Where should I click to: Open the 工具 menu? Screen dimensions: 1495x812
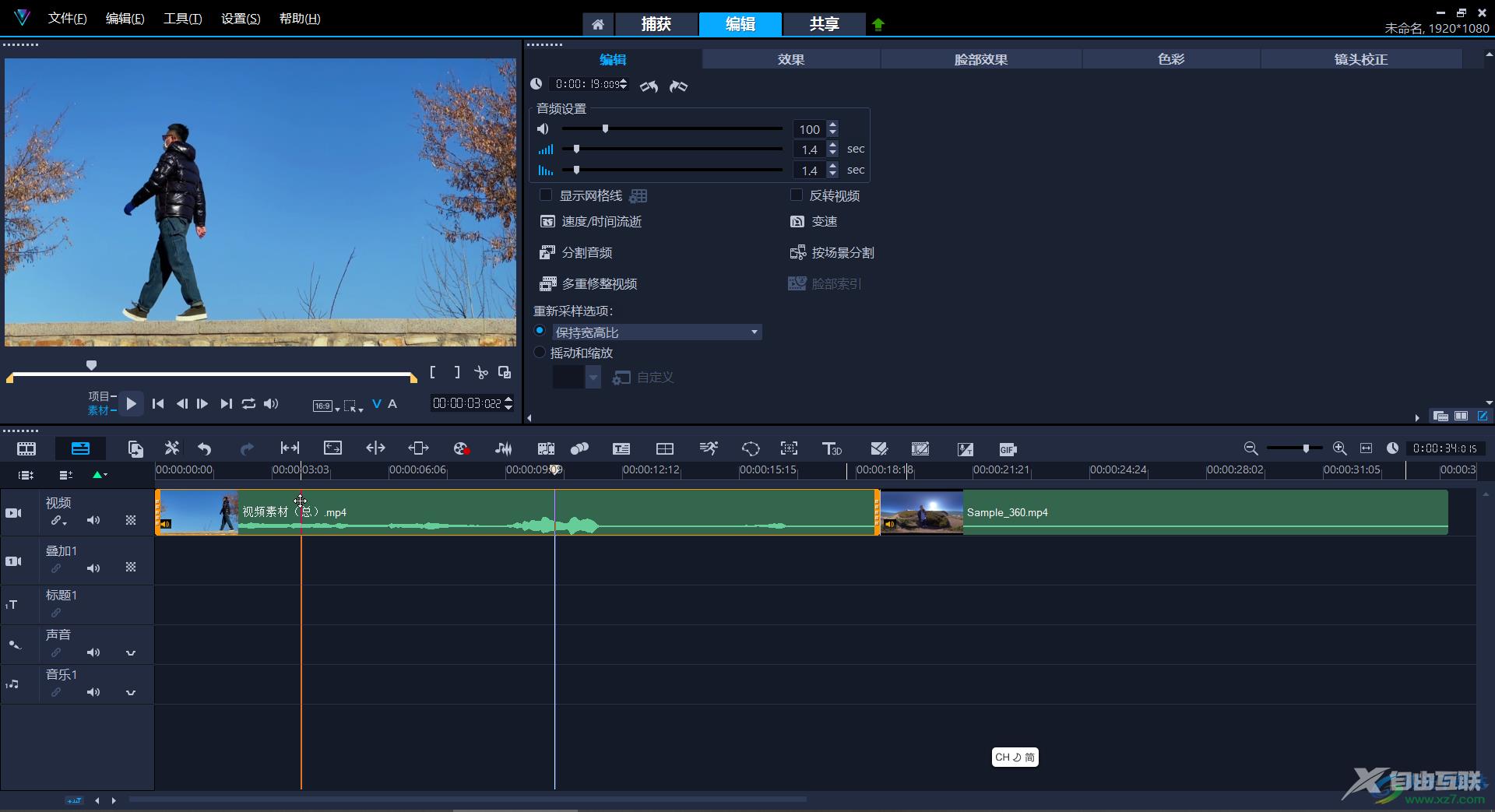click(183, 18)
